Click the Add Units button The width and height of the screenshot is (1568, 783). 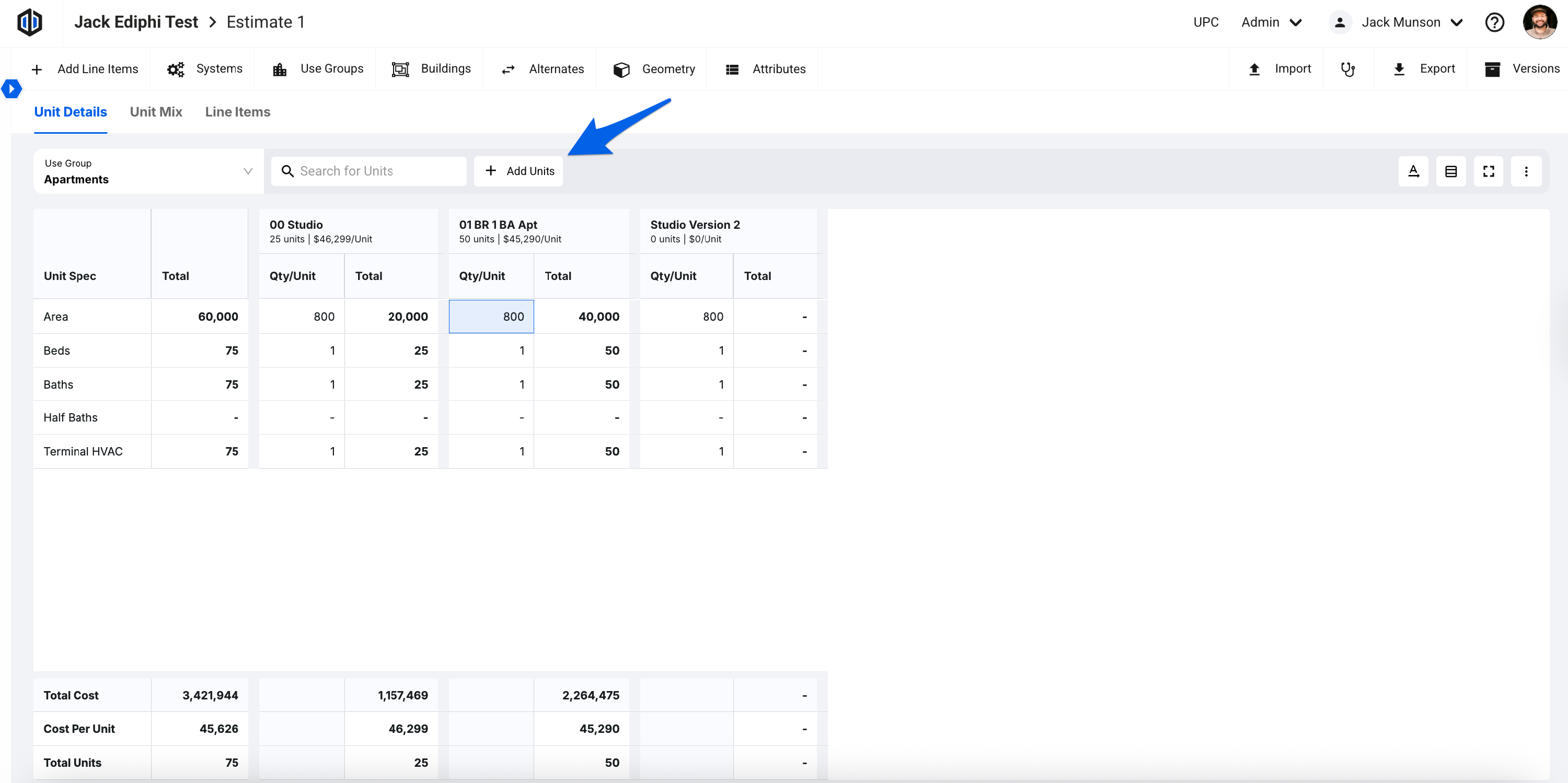coord(518,171)
